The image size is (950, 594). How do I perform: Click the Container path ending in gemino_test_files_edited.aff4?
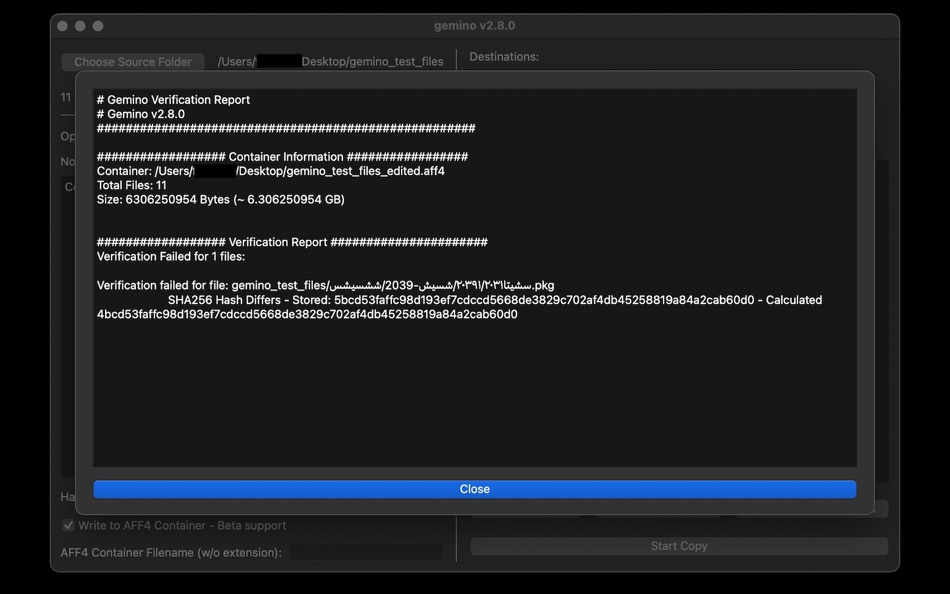click(271, 171)
